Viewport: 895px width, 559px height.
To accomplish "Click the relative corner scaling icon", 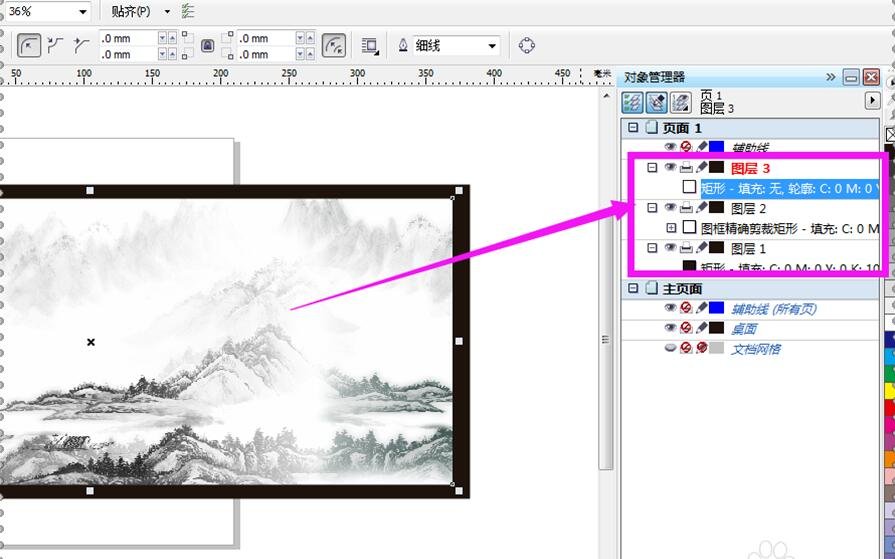I will (335, 46).
